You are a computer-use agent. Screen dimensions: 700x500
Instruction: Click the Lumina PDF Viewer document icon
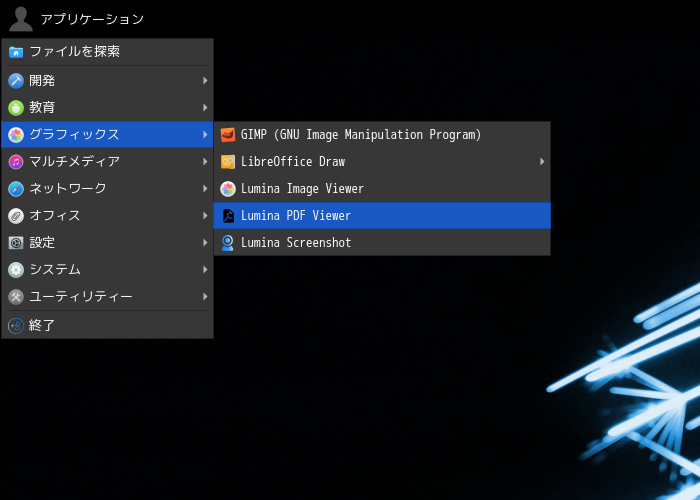tap(228, 216)
